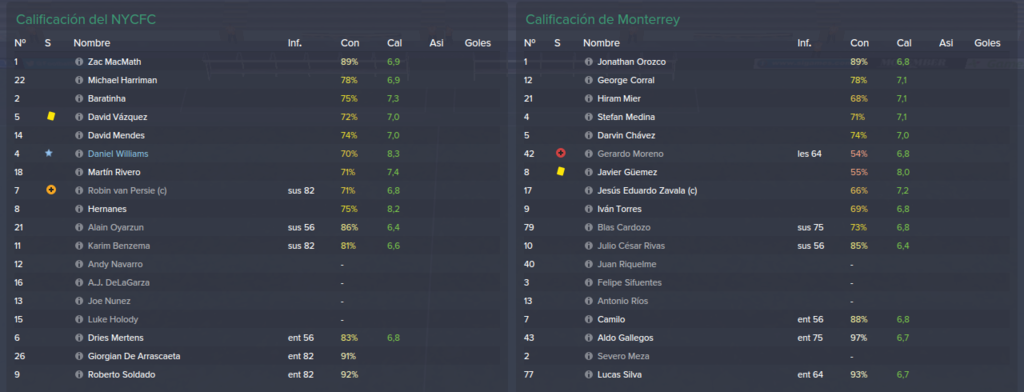Click red injury icon for Gerardo Moreno
1024x392 pixels.
pyautogui.click(x=560, y=154)
